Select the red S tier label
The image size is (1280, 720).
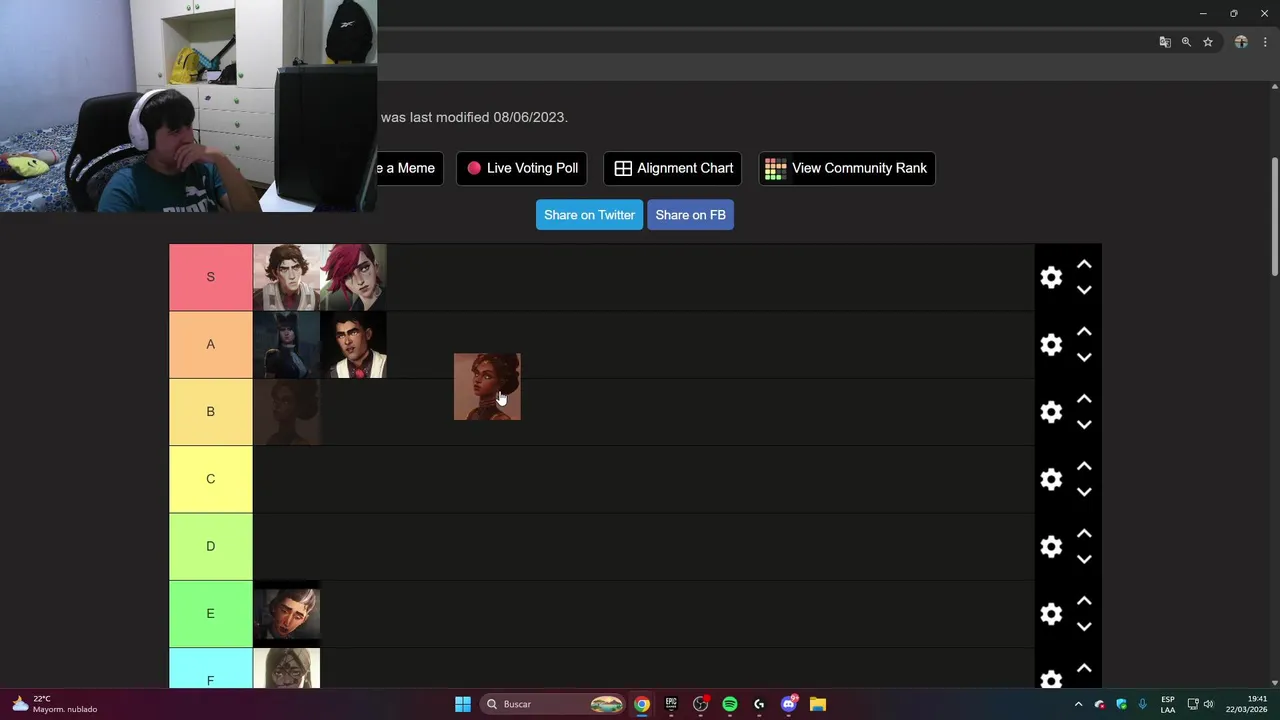(x=210, y=277)
